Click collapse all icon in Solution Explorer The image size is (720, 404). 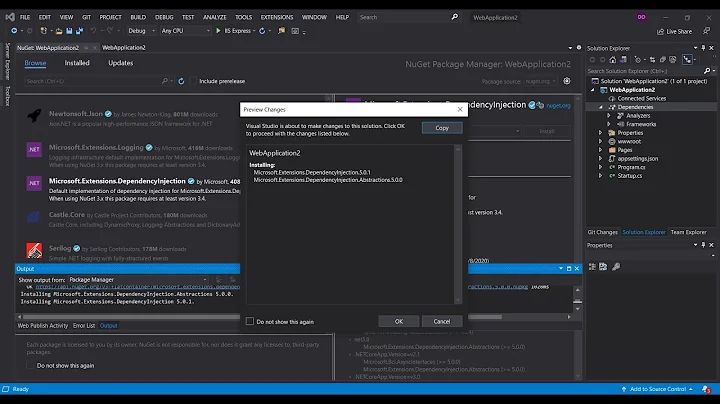[663, 60]
